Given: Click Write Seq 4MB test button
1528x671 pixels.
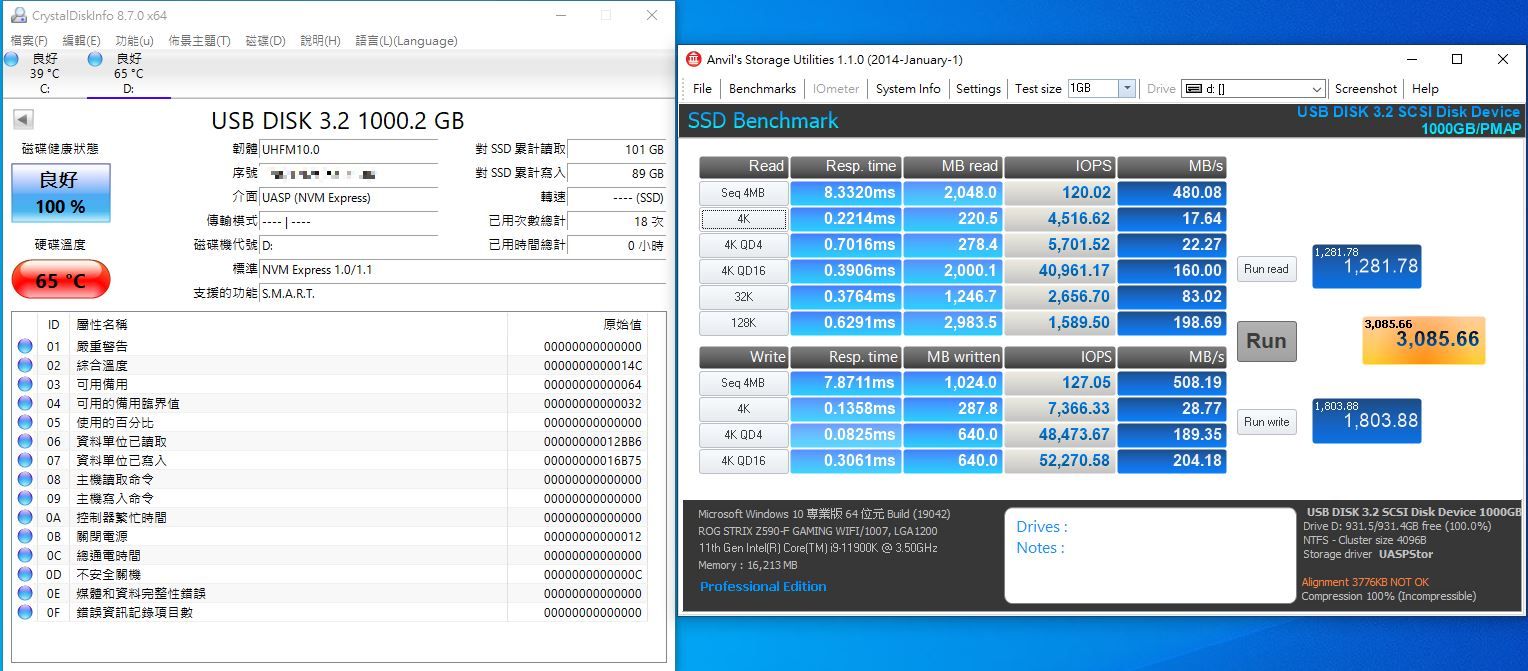Looking at the screenshot, I should [743, 383].
